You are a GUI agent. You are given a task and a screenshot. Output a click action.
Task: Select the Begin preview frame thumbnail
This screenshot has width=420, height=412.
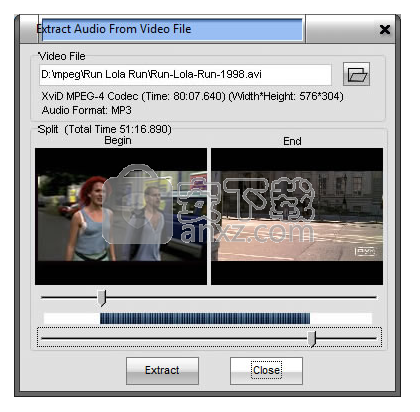tap(121, 216)
